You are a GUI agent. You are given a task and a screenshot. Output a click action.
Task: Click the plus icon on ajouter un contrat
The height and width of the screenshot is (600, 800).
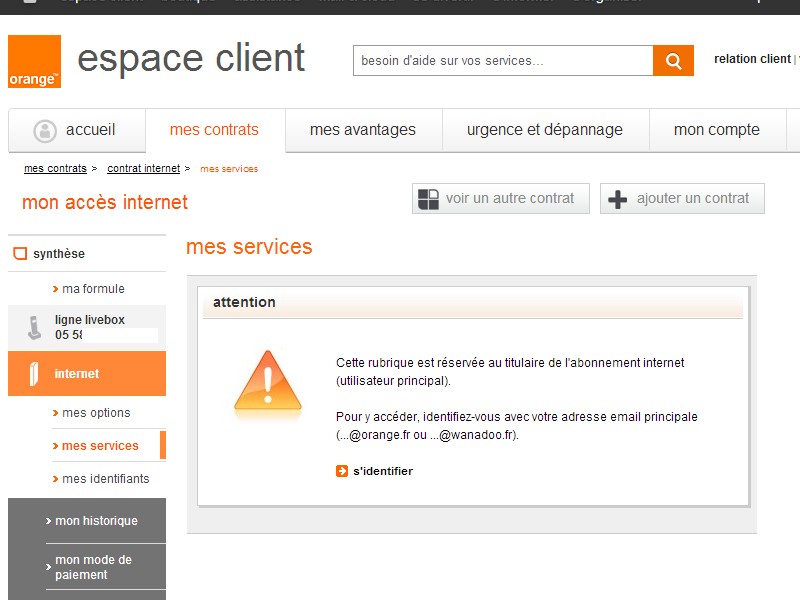coord(617,199)
